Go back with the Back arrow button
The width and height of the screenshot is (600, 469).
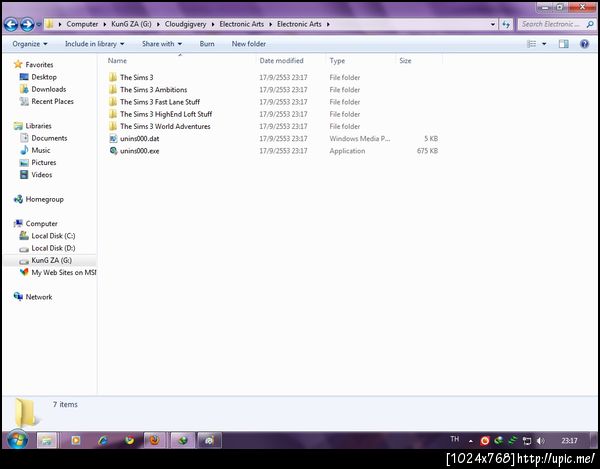tap(11, 24)
